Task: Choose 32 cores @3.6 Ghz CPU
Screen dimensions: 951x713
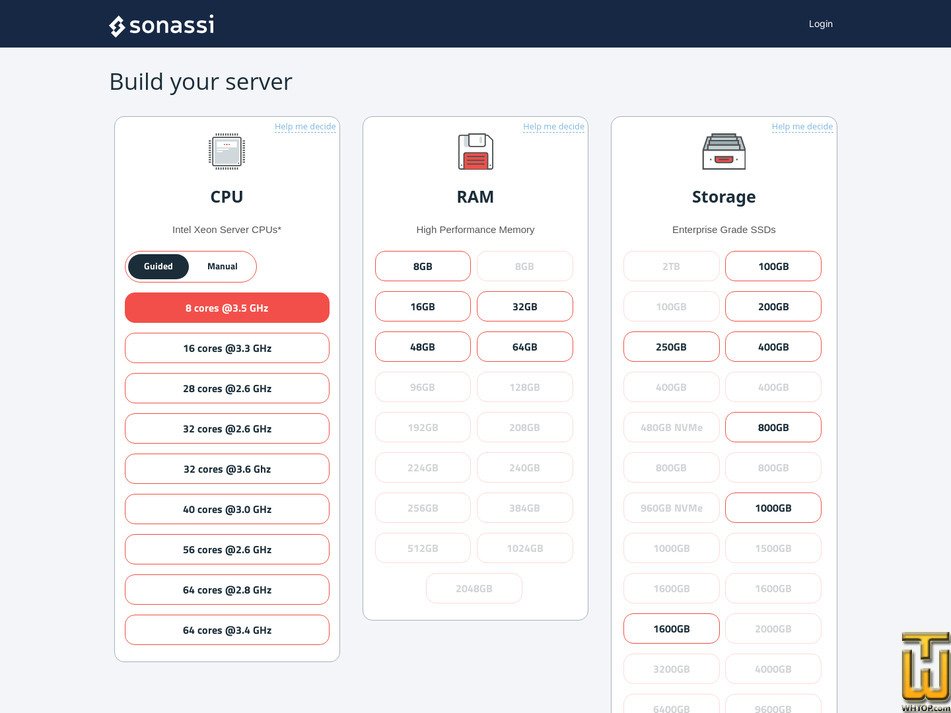Action: (x=227, y=469)
